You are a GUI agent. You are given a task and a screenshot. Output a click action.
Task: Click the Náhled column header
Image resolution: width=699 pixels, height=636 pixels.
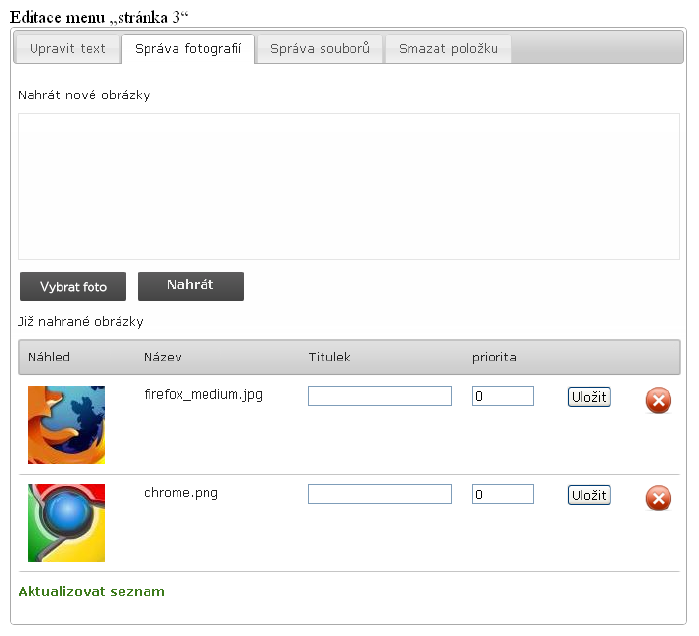(x=49, y=357)
